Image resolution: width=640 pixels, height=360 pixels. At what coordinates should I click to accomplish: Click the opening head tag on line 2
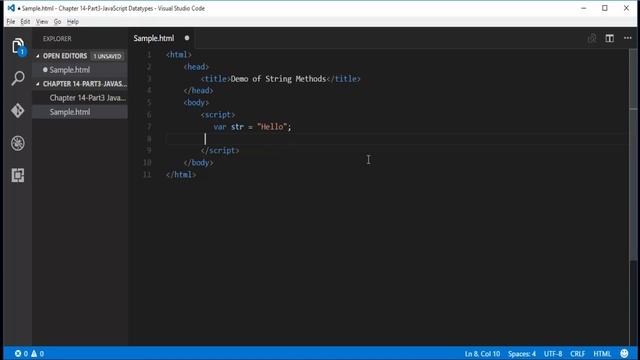[196, 67]
